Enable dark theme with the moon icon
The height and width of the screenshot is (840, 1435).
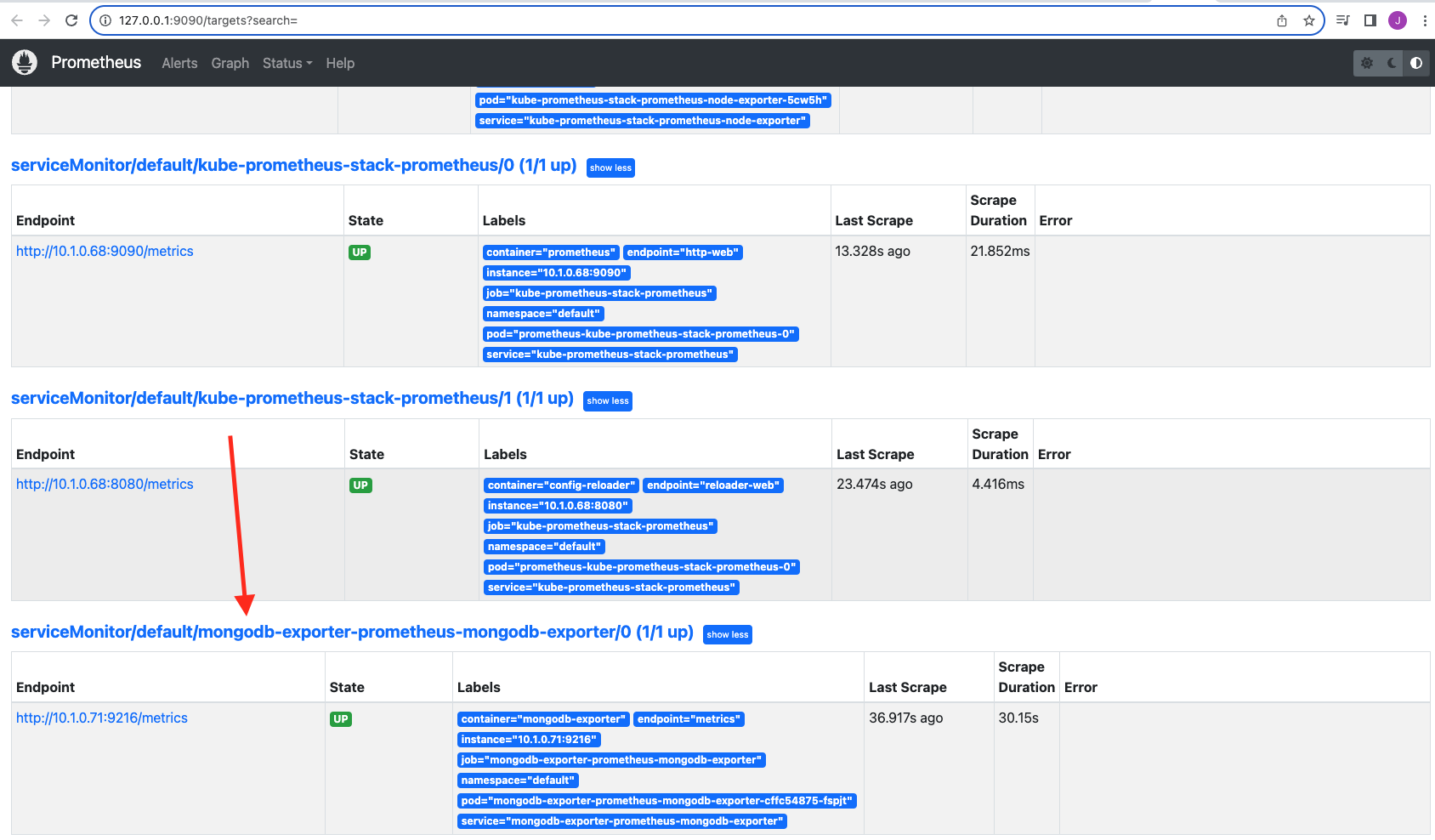(1391, 62)
